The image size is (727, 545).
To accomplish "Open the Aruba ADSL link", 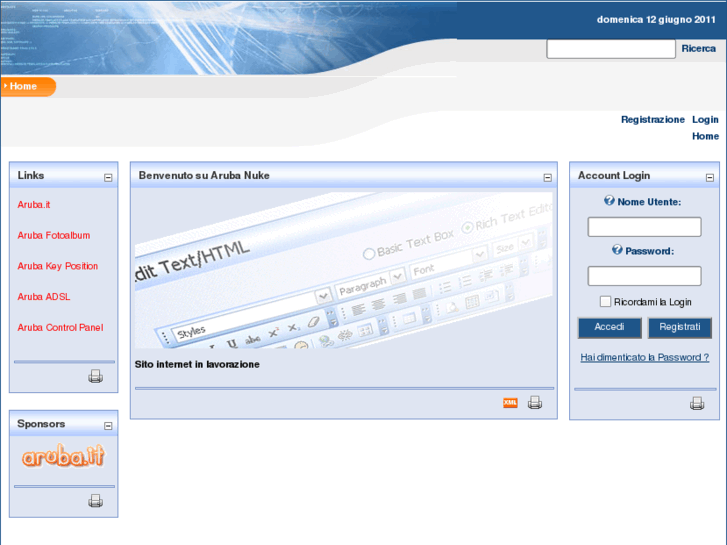I will 44,297.
